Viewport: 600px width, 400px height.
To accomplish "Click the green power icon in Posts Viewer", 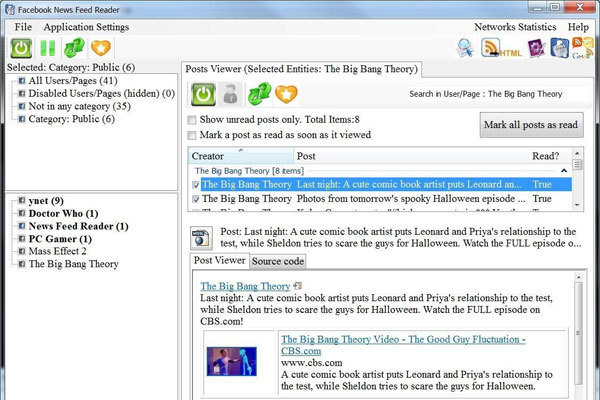I will pos(203,94).
